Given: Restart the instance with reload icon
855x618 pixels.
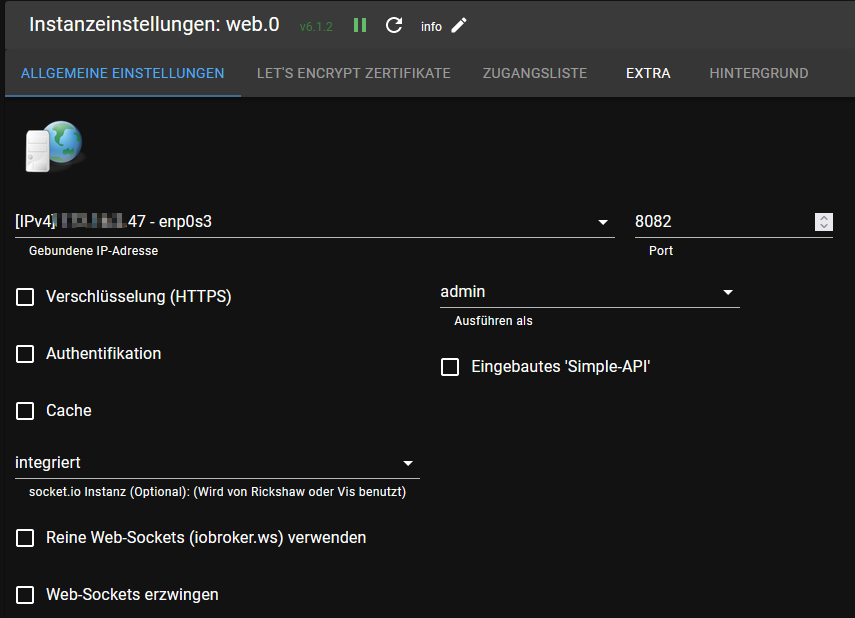Looking at the screenshot, I should tap(394, 26).
